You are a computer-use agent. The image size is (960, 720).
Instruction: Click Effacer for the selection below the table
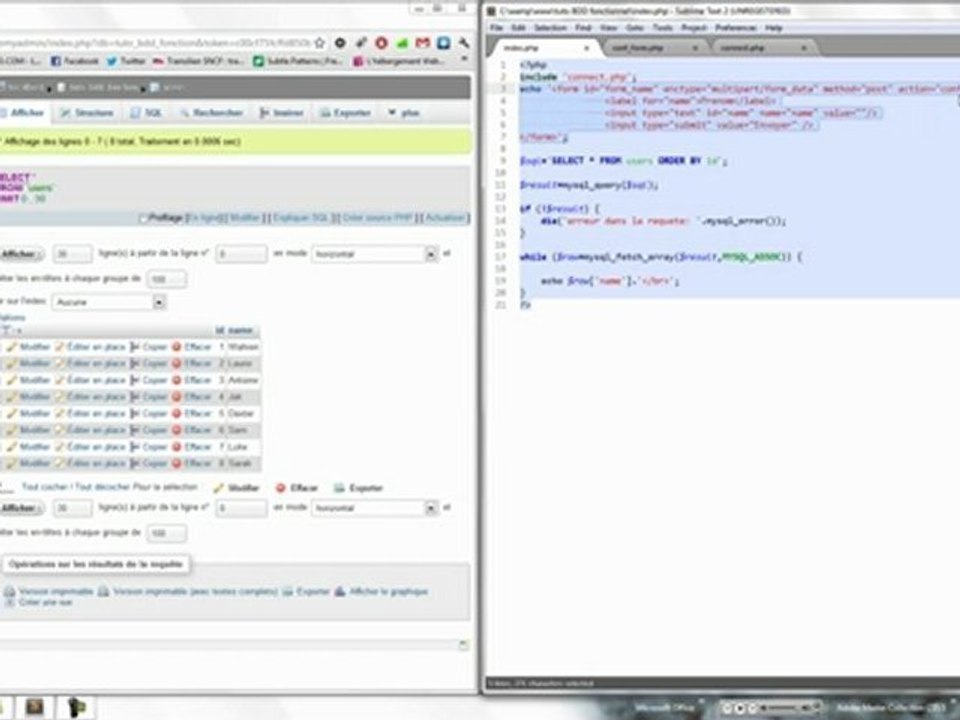[x=297, y=488]
